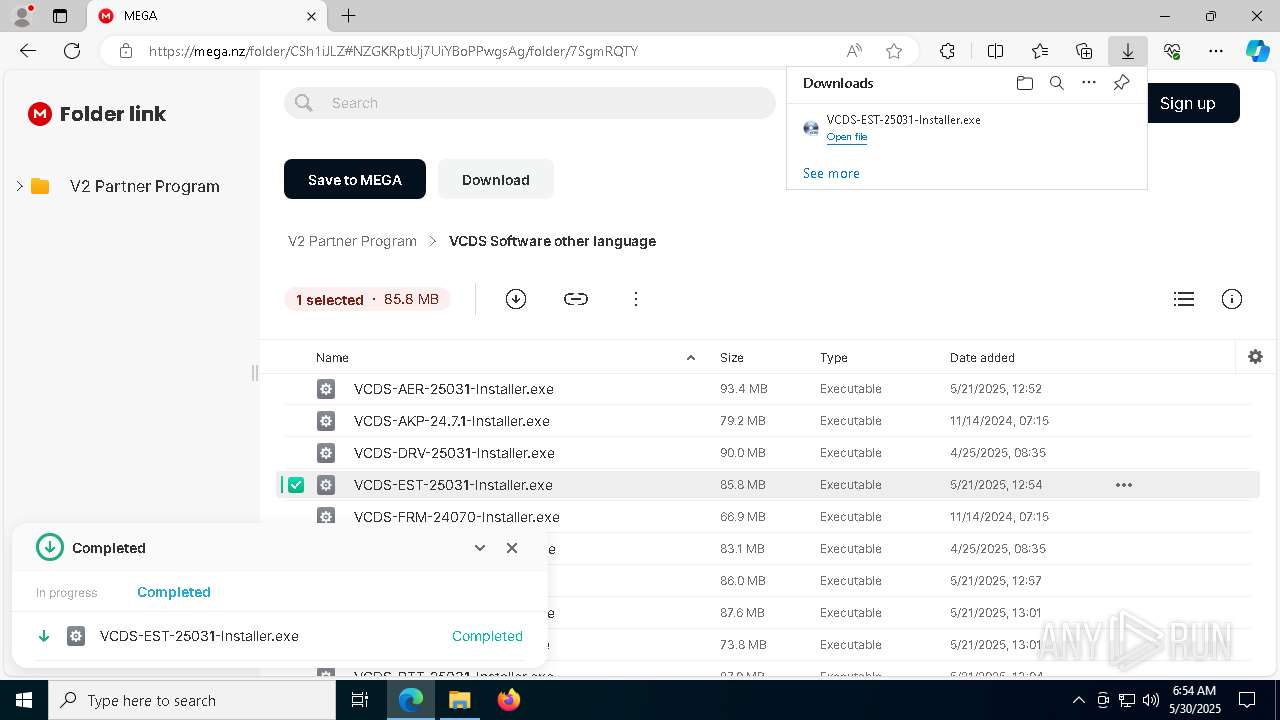
Task: Open browser Collections panel
Action: (1084, 51)
